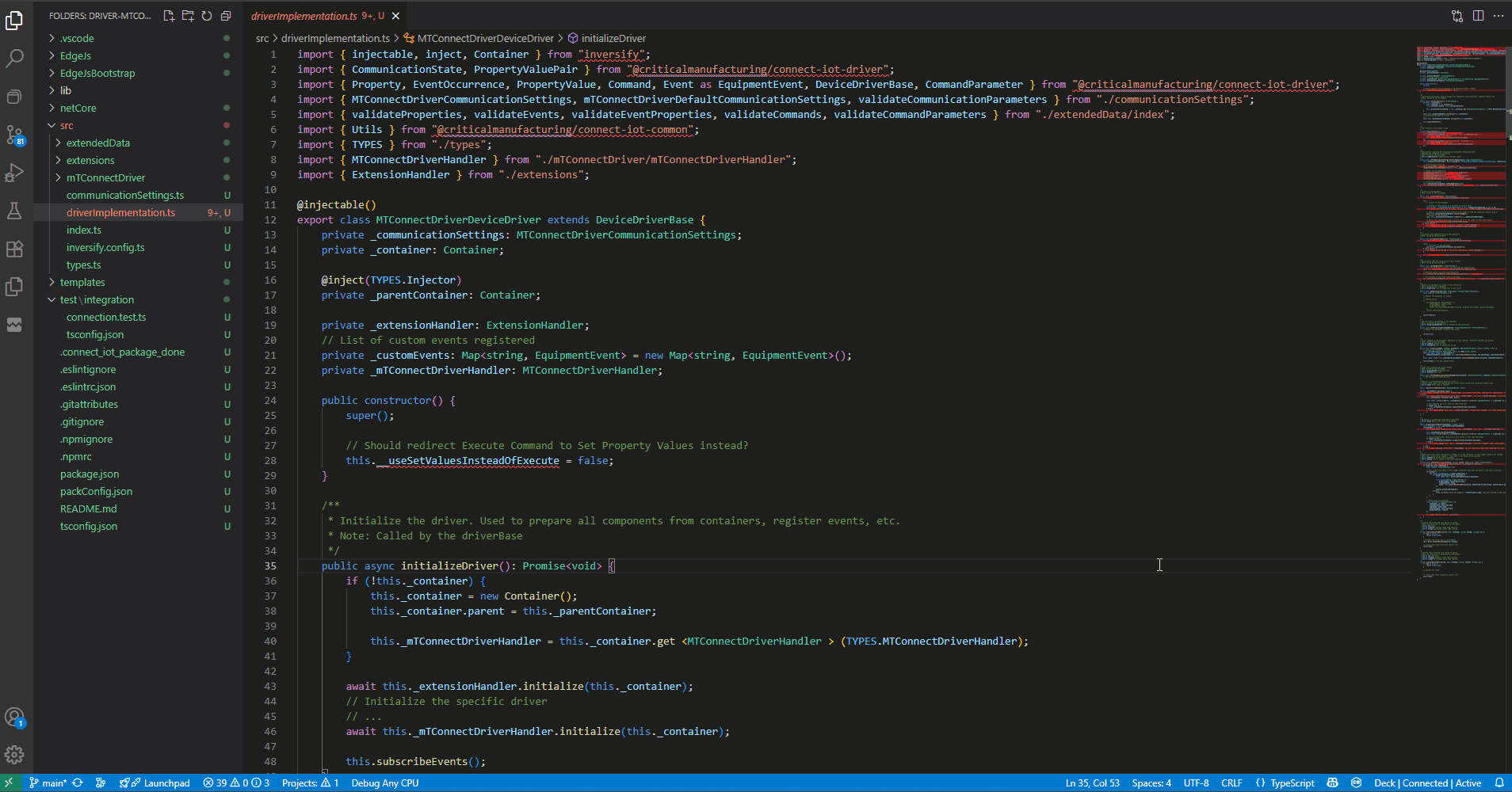The image size is (1512, 792).
Task: Open communicationSettings.ts file
Action: 125,195
